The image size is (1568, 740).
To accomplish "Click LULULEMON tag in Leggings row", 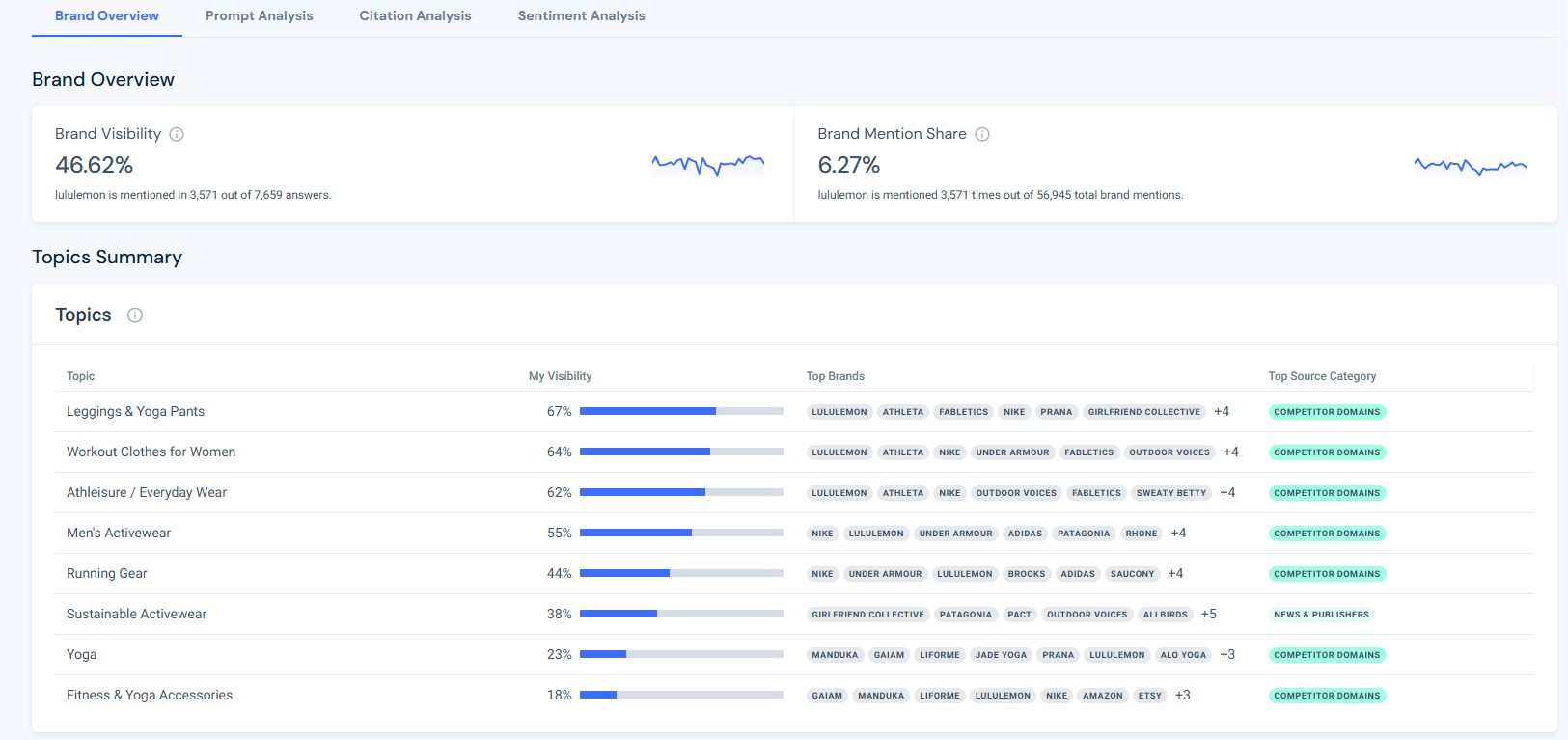I will 839,412.
